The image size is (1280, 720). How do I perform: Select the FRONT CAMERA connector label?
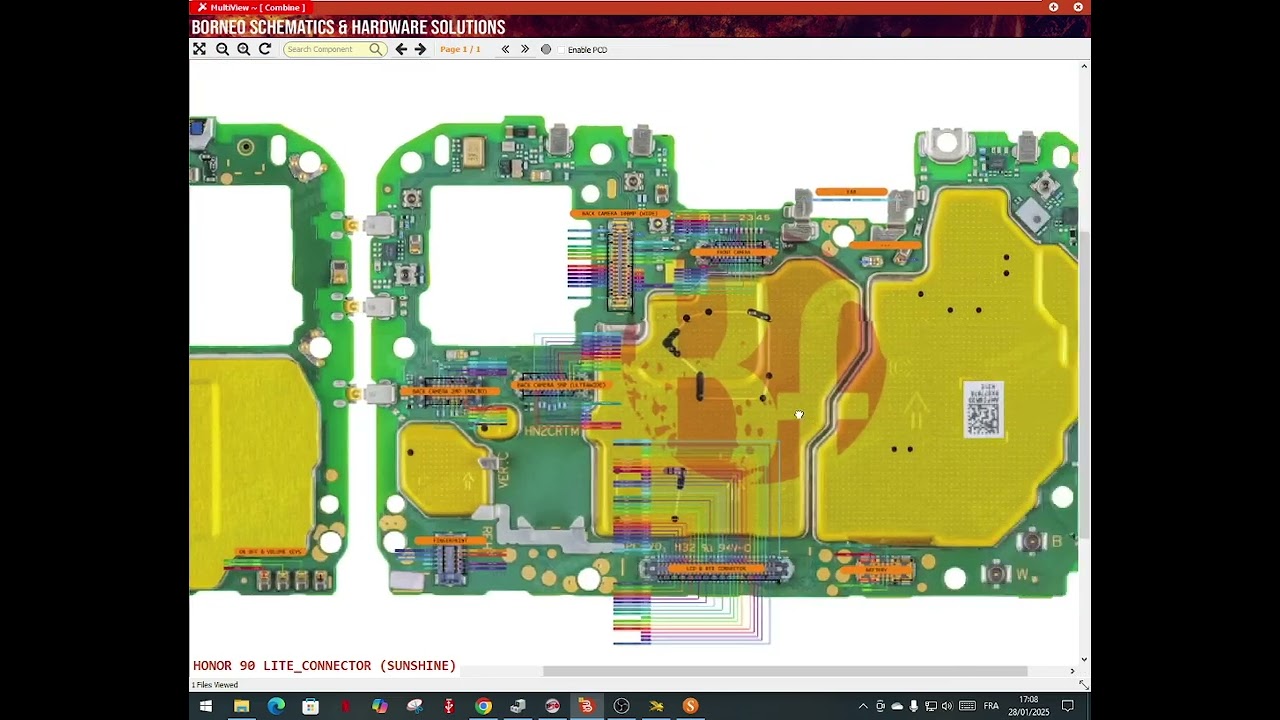click(x=733, y=252)
